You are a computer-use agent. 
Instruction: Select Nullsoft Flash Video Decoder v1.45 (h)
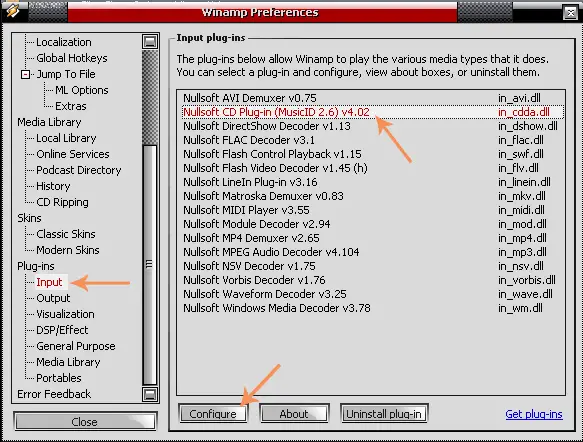[373, 168]
